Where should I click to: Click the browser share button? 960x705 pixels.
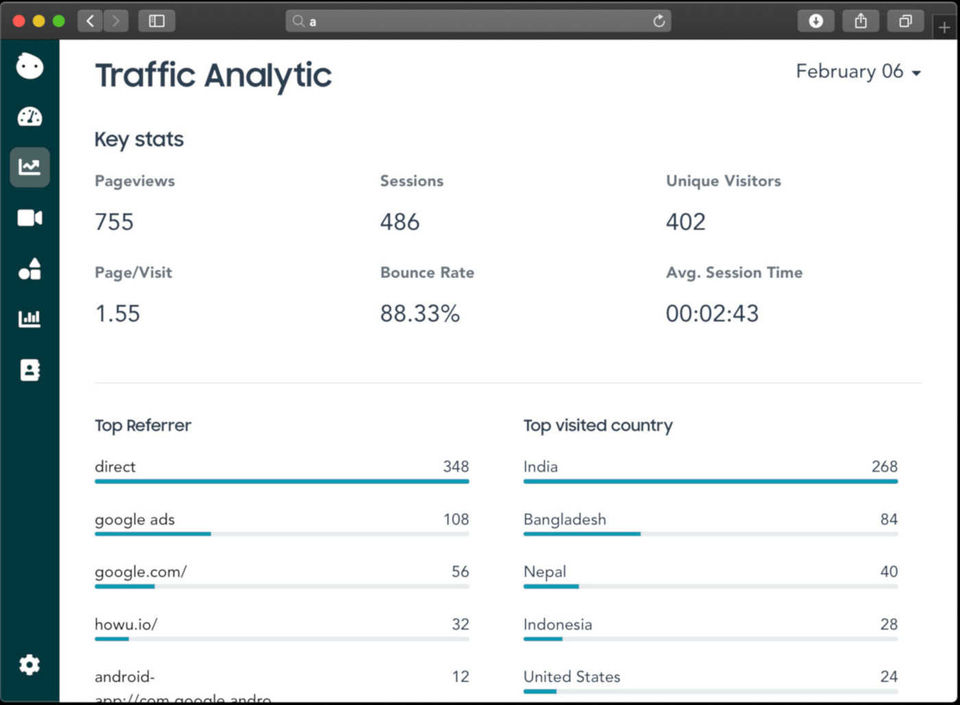coord(861,21)
